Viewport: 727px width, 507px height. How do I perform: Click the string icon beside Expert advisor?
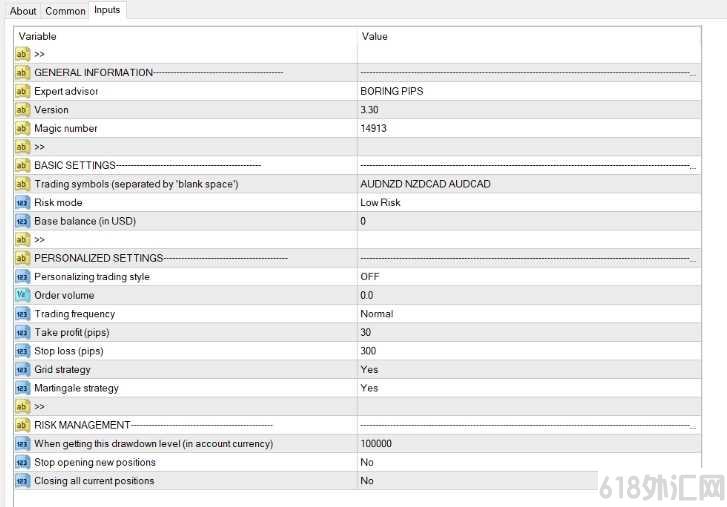(x=22, y=91)
